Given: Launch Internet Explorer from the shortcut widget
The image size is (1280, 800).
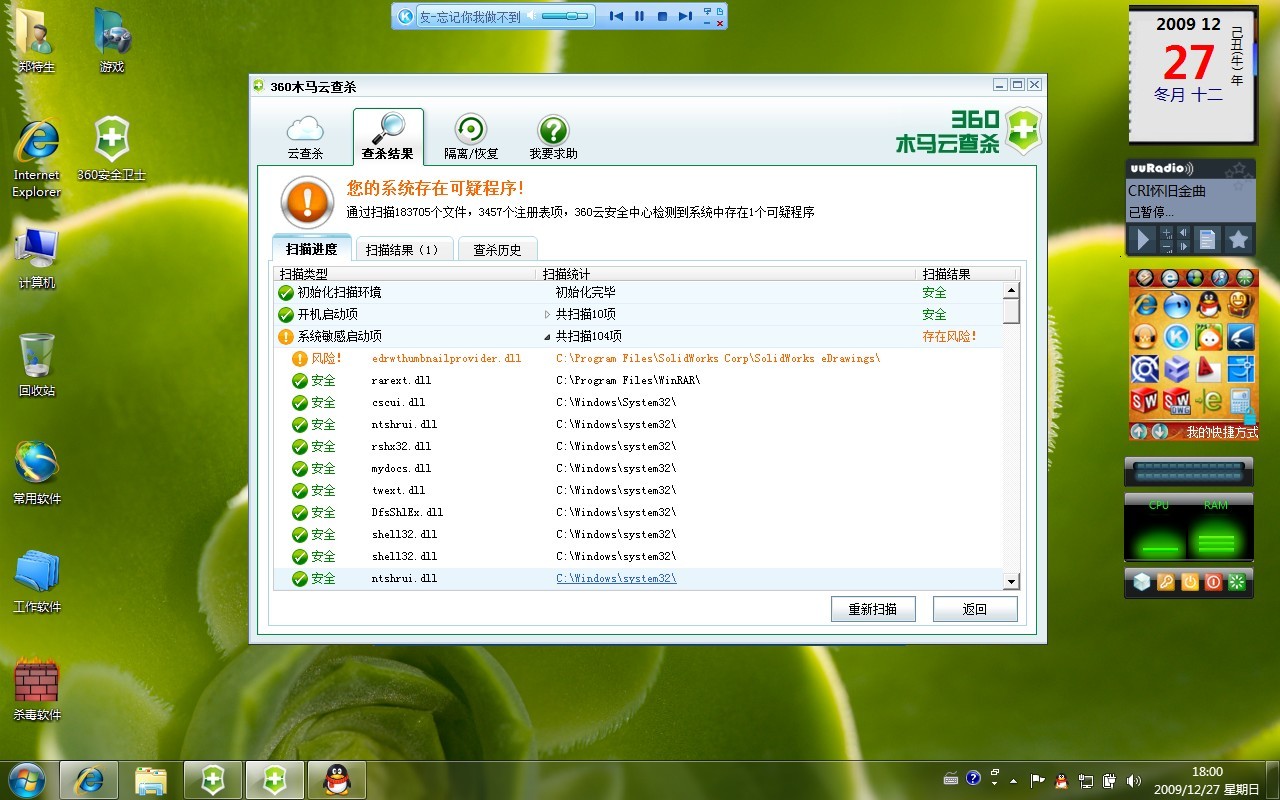Looking at the screenshot, I should pyautogui.click(x=1144, y=304).
